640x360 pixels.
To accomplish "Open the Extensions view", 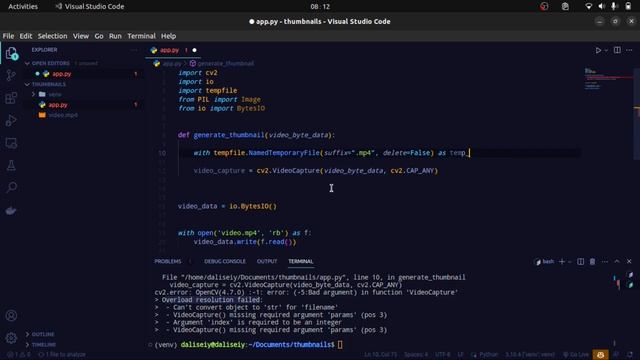I will click(11, 98).
